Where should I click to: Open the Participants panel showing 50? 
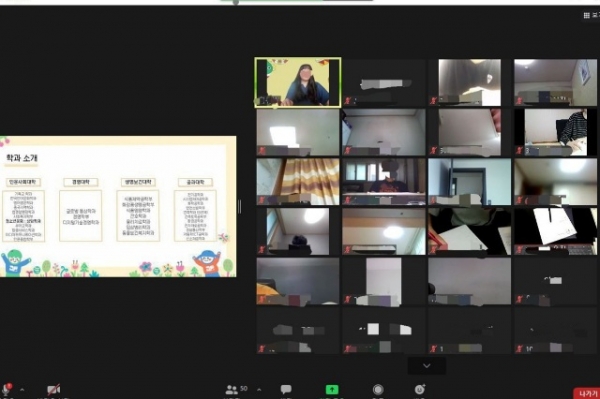pos(236,389)
